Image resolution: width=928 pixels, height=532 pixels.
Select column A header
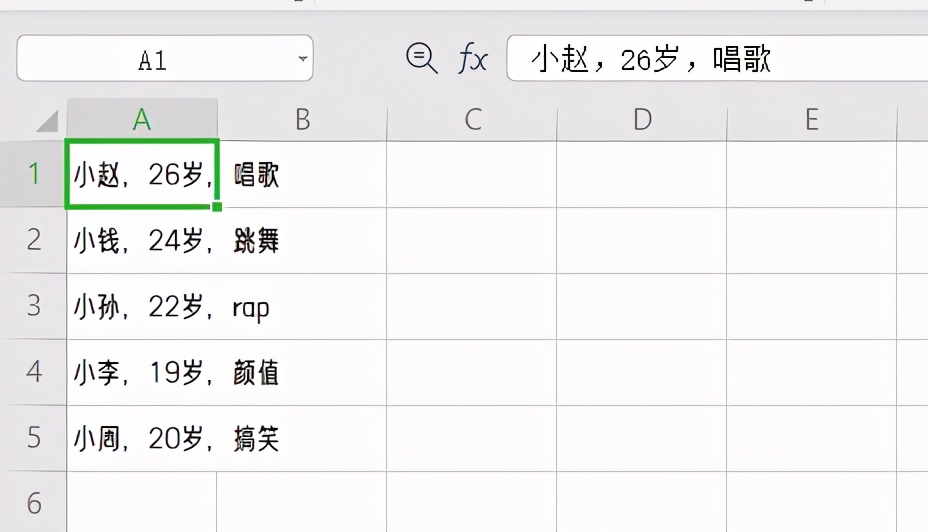pos(142,120)
